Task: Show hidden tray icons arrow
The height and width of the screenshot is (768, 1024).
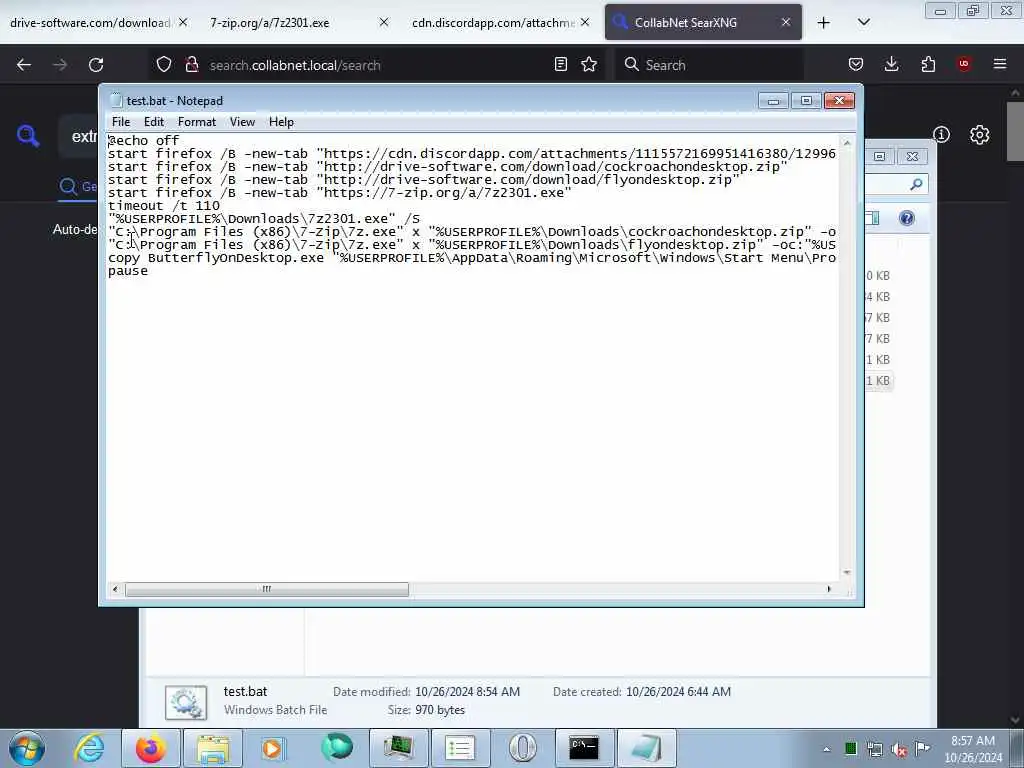Action: 826,749
